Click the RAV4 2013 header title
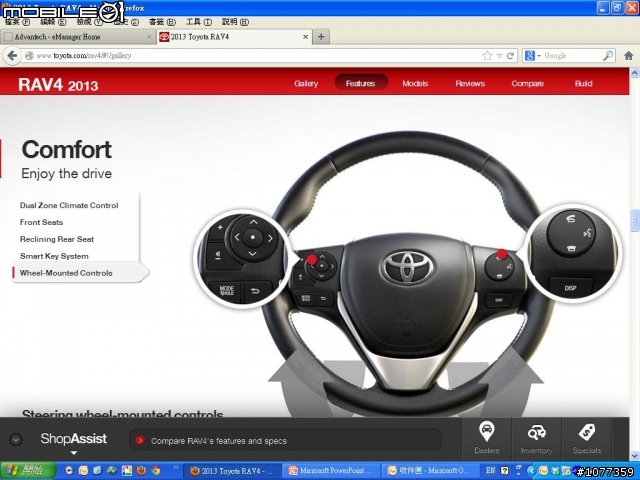This screenshot has height=480, width=640. pyautogui.click(x=58, y=85)
